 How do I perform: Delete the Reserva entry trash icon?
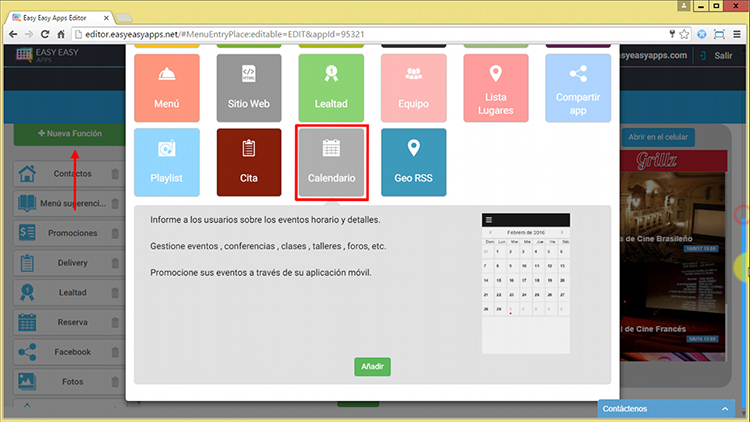pos(115,322)
